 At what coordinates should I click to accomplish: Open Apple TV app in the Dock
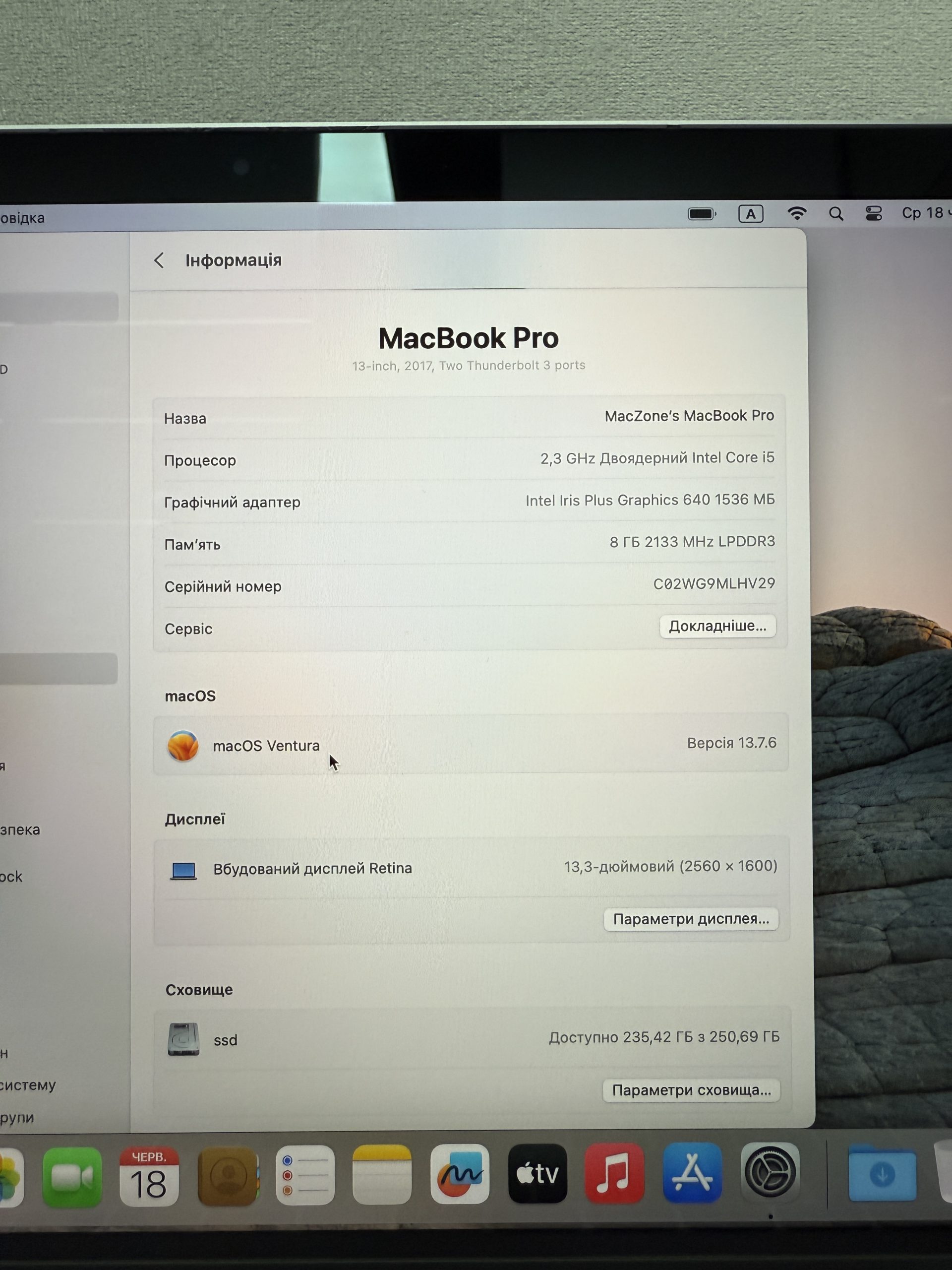coord(537,1174)
